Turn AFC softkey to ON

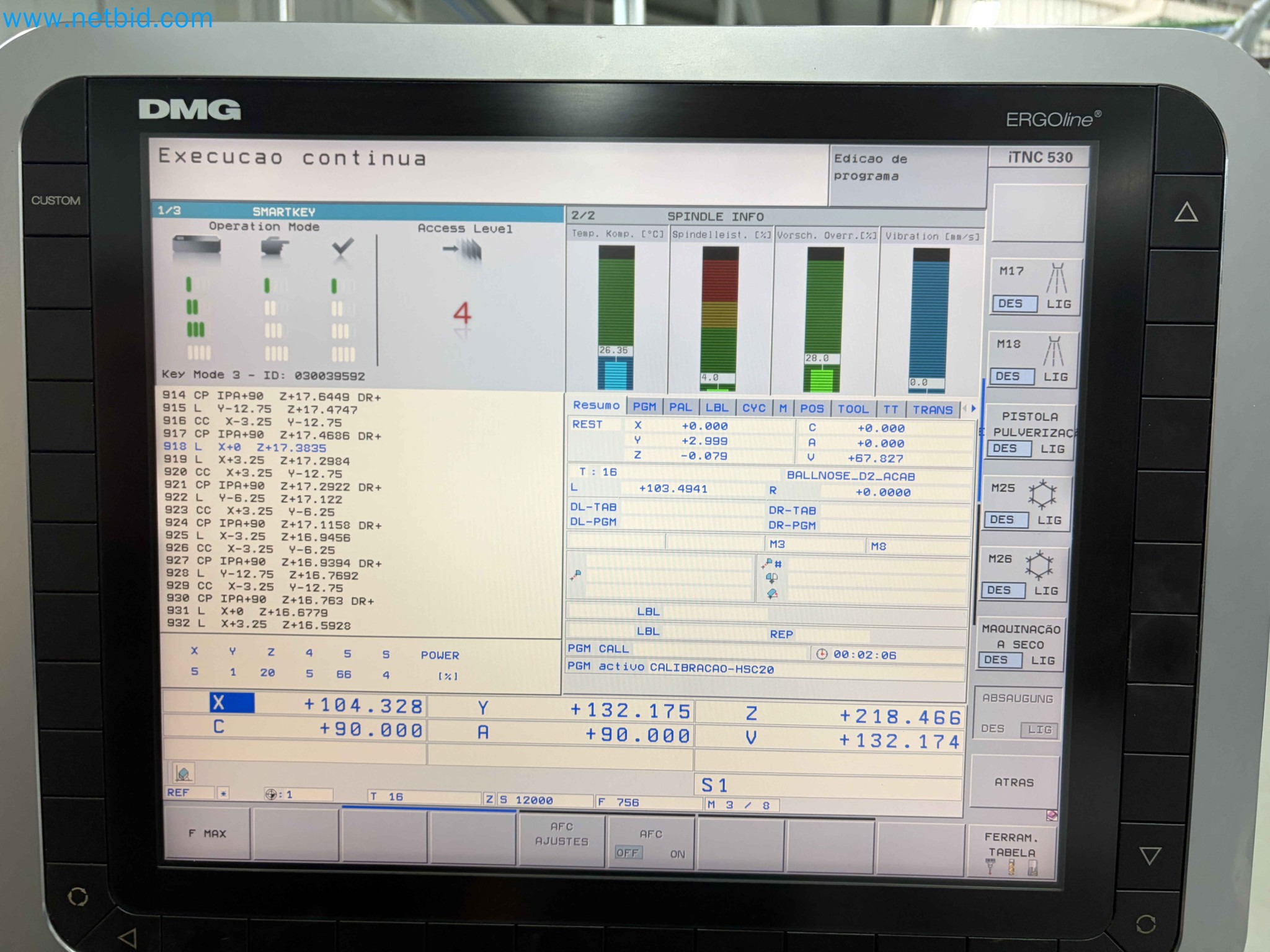click(x=677, y=854)
